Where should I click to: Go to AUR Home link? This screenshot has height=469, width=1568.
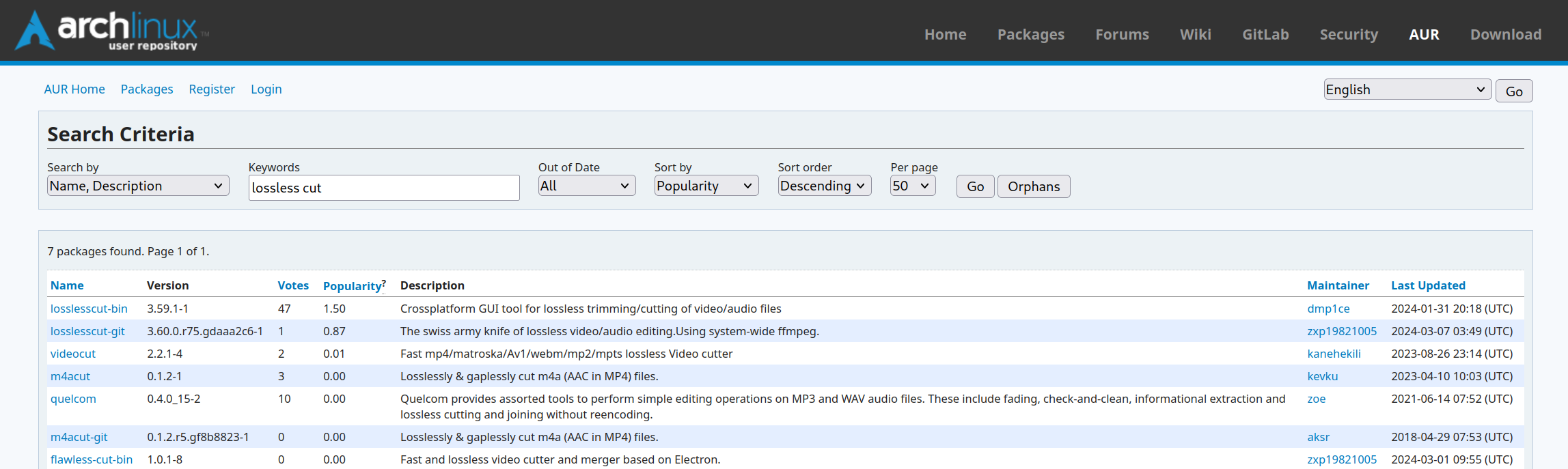pos(74,89)
